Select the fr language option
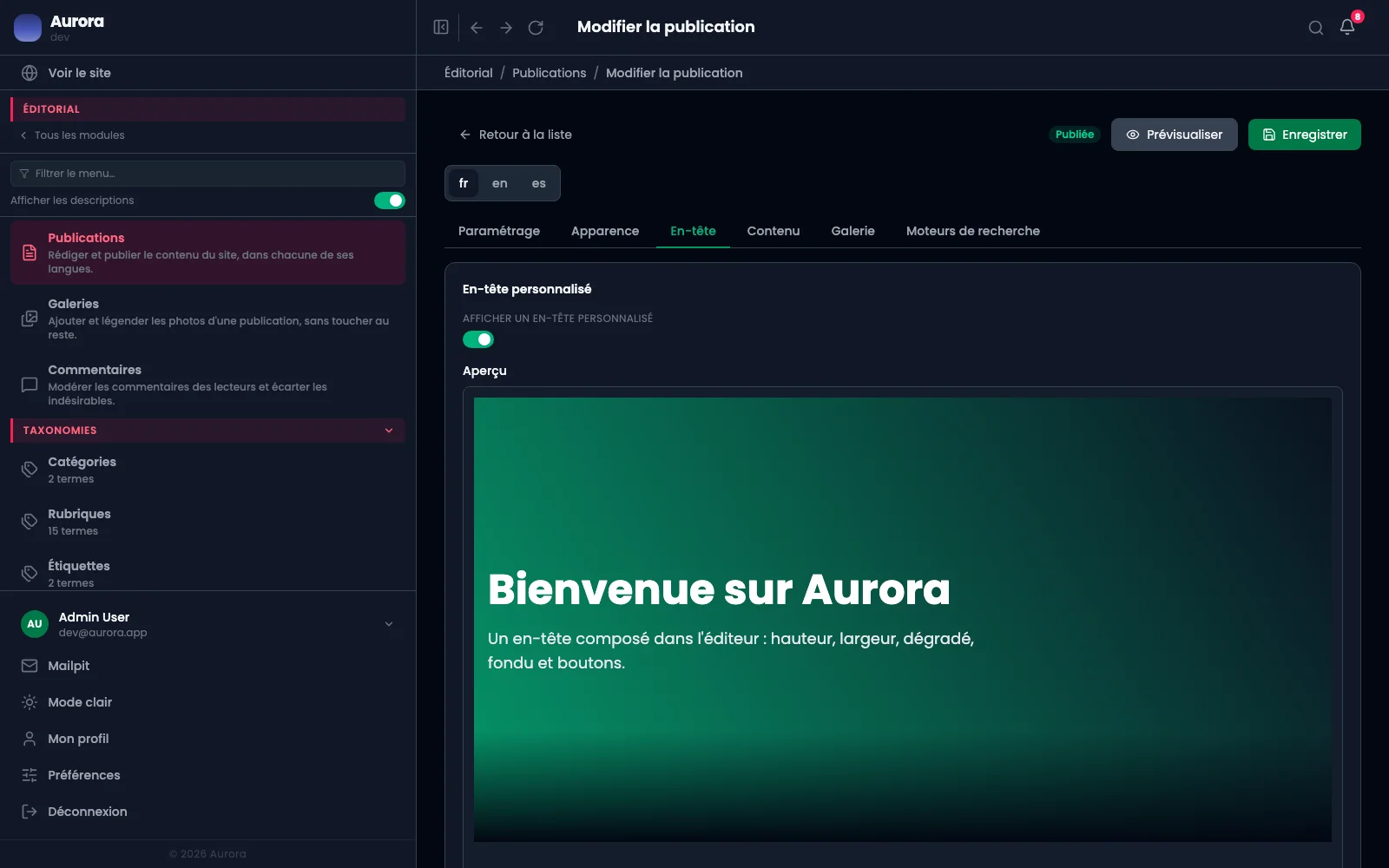Viewport: 1389px width, 868px height. pos(464,183)
